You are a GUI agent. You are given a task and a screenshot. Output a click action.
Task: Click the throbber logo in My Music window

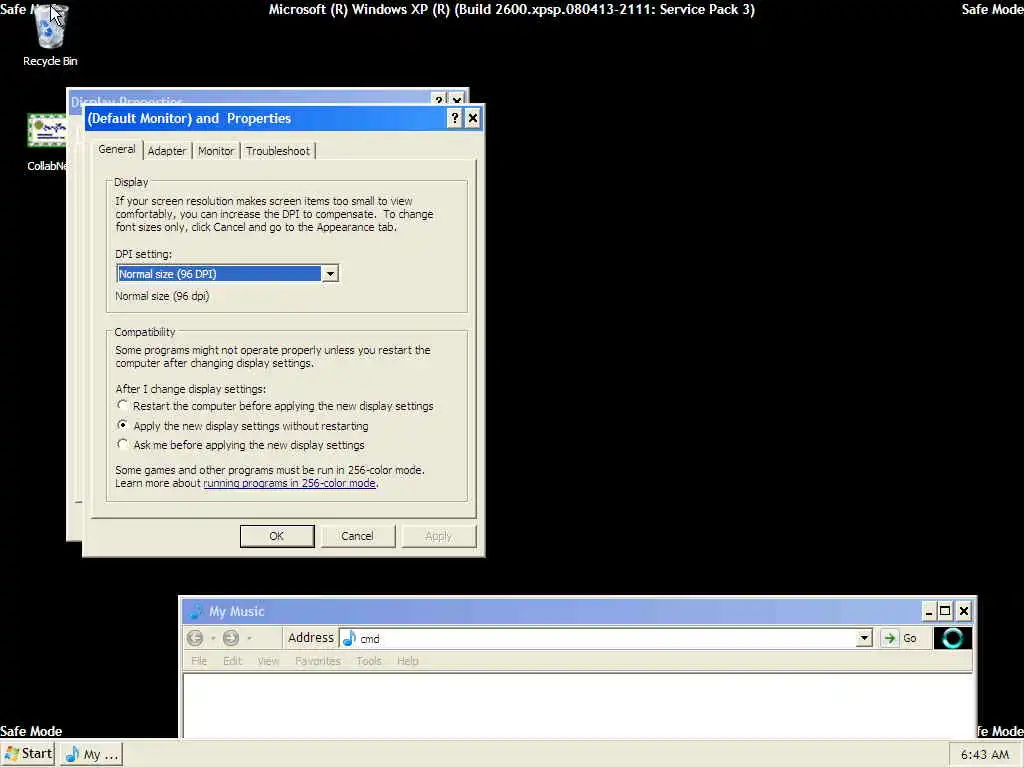[953, 638]
